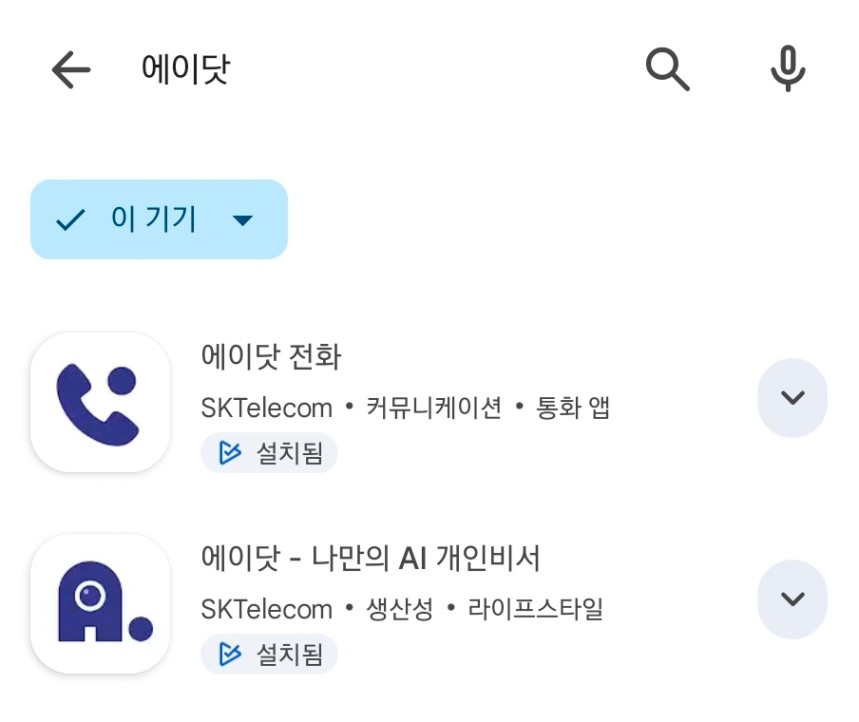Image resolution: width=859 pixels, height=722 pixels.
Task: Tap Play badge icon beside second 설치됨
Action: coord(231,654)
